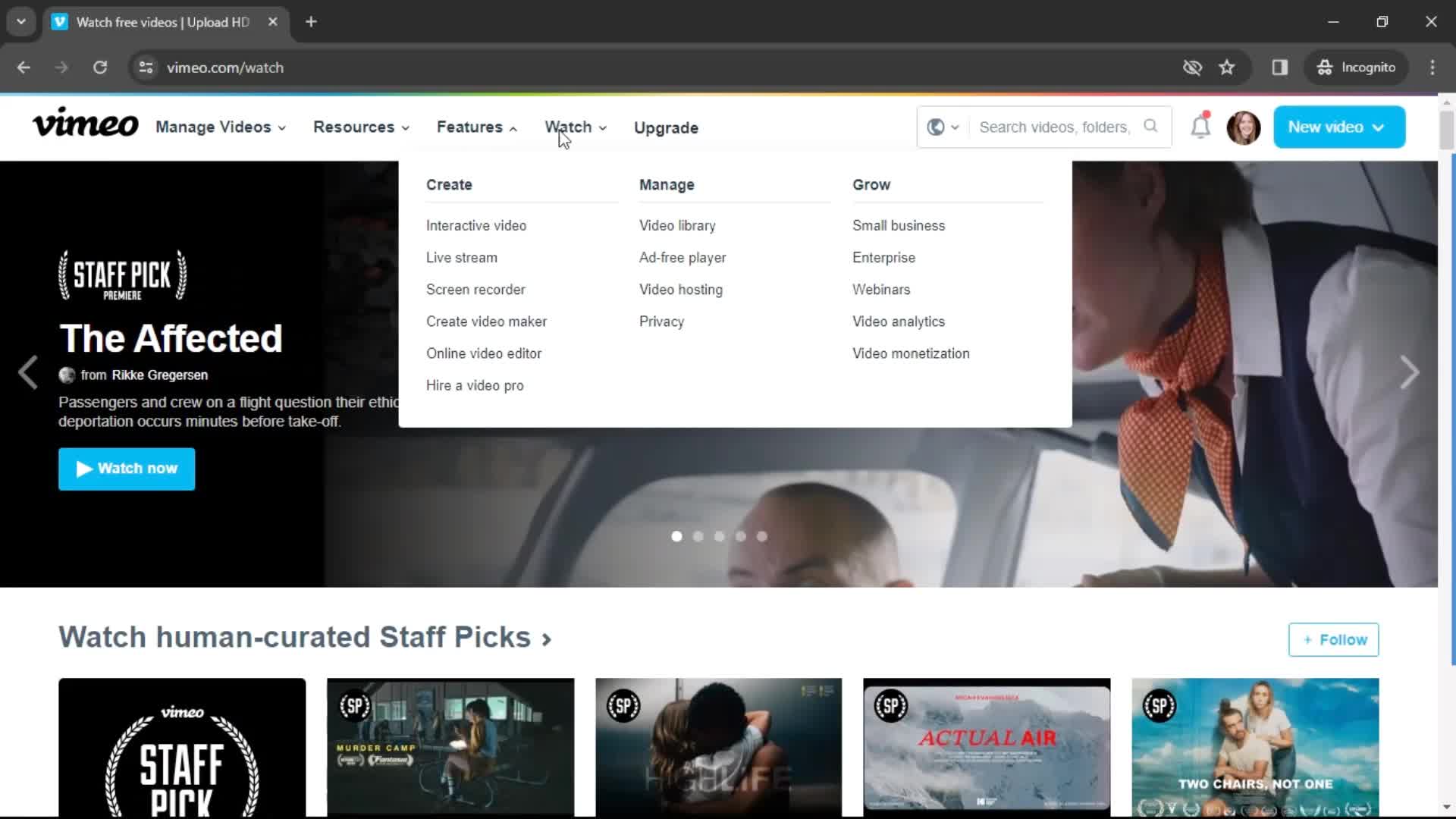Open the Highlife thumbnail
This screenshot has width=1456, height=819.
click(x=718, y=747)
